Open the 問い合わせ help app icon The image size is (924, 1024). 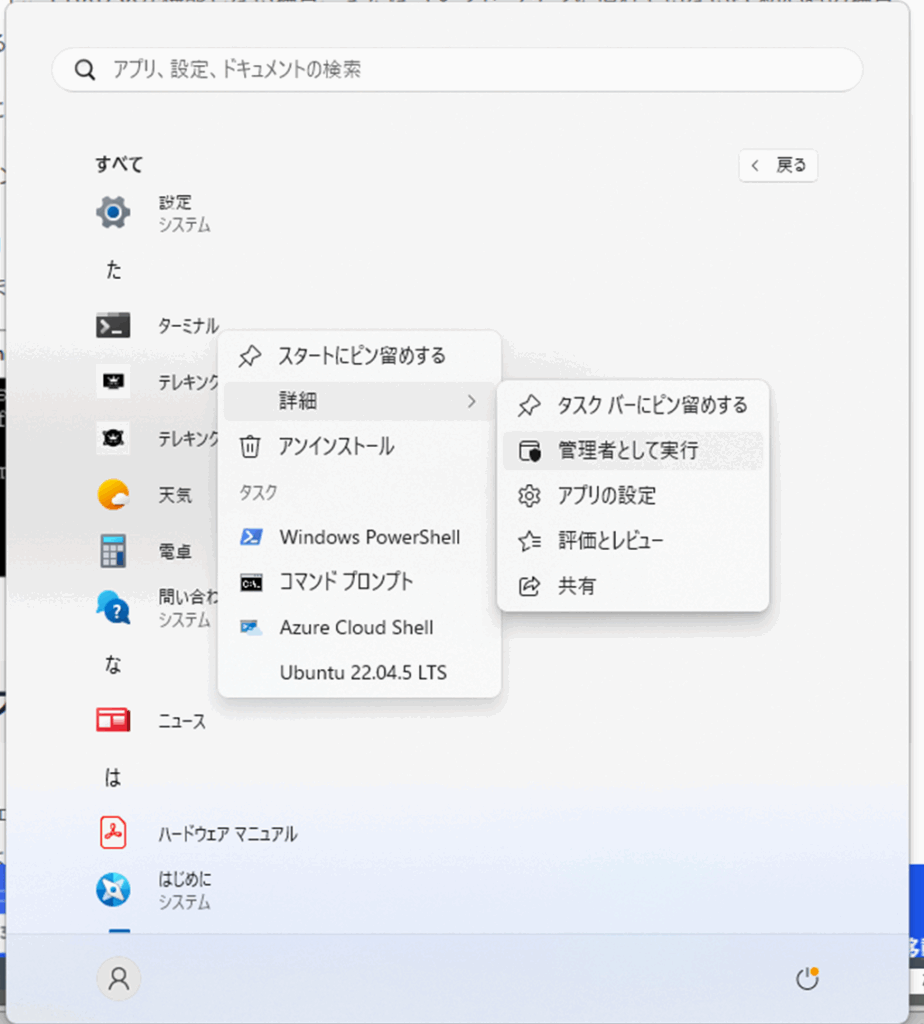[113, 607]
